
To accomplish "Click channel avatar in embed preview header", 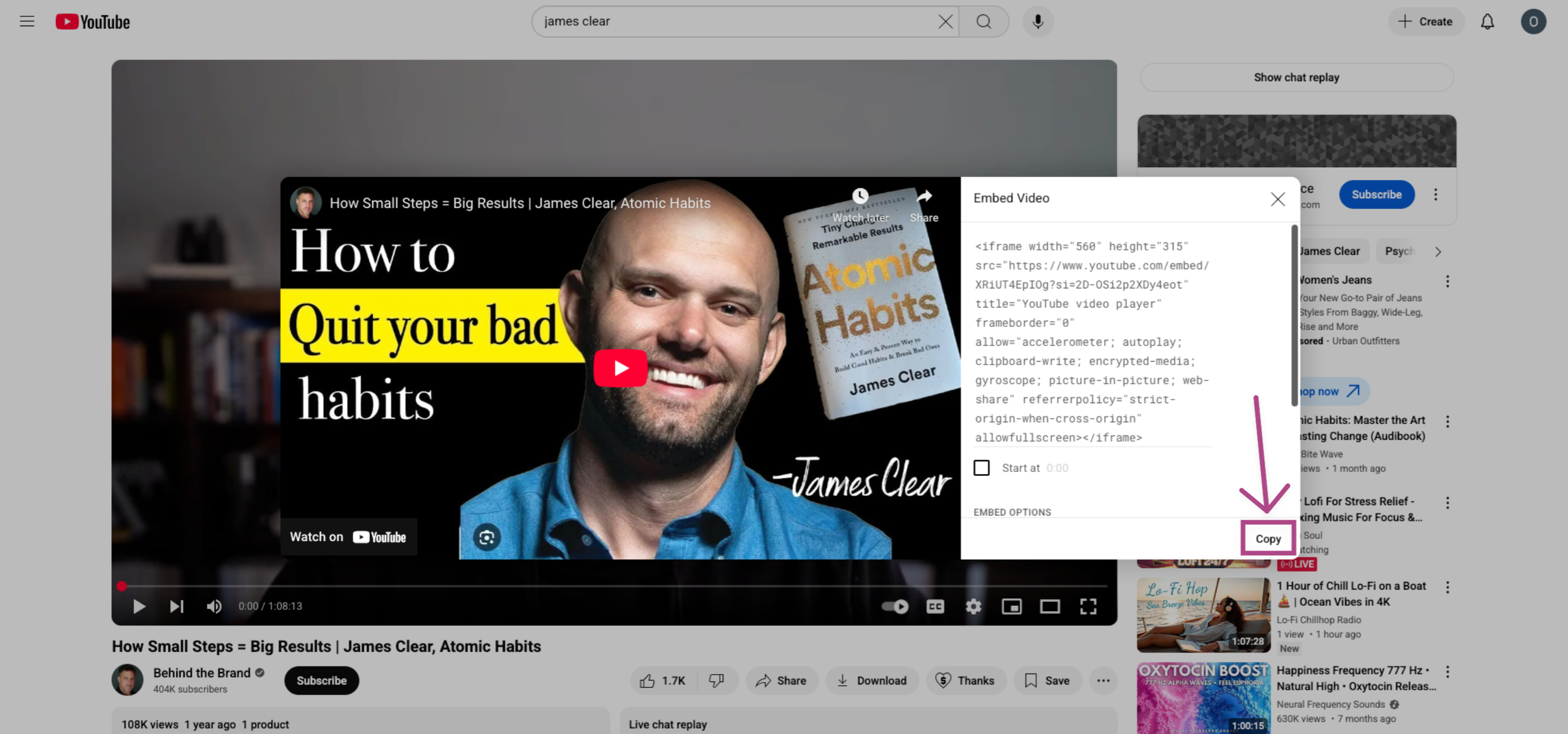I will pyautogui.click(x=306, y=203).
